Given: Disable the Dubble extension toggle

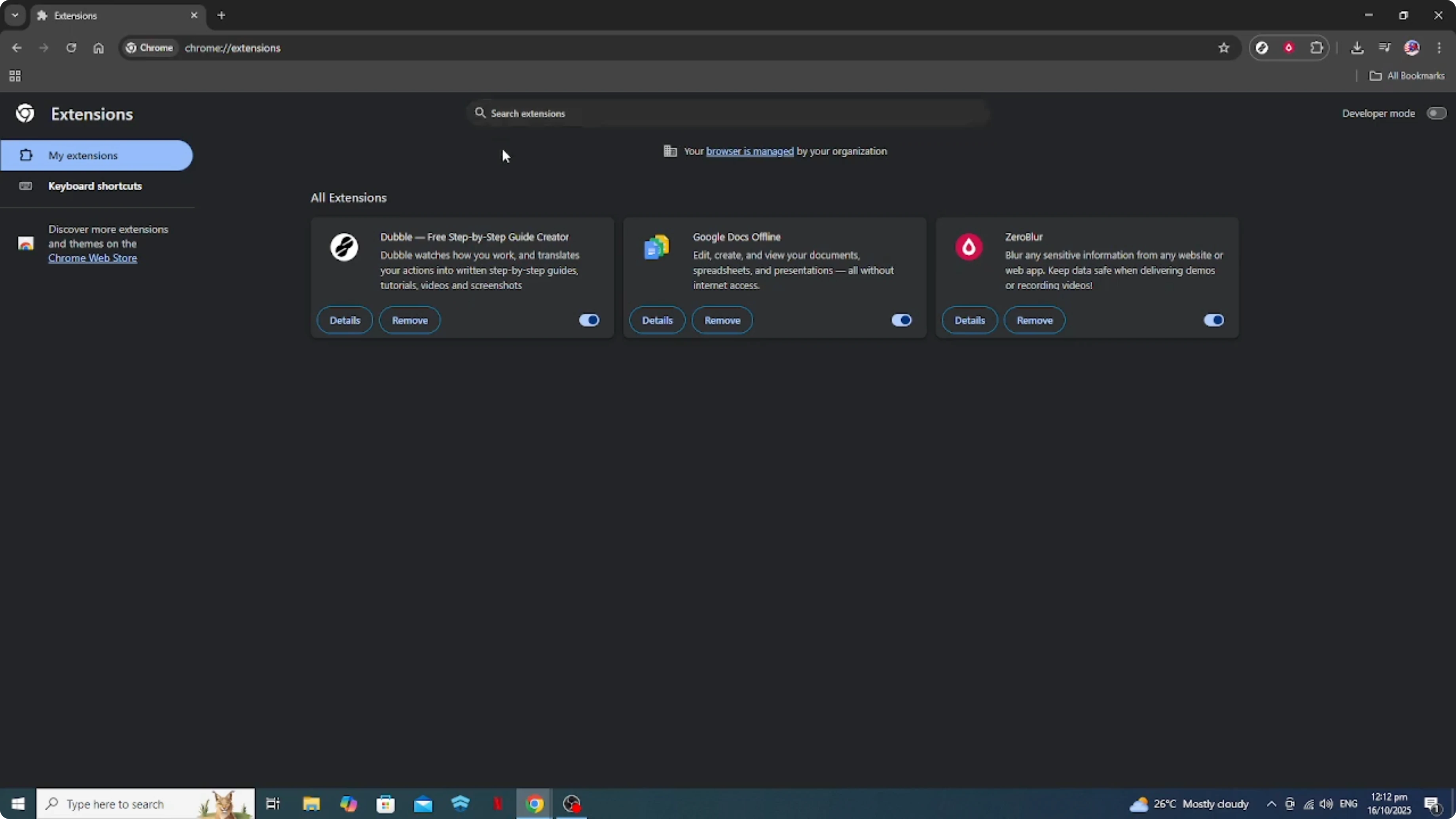Looking at the screenshot, I should coord(589,320).
